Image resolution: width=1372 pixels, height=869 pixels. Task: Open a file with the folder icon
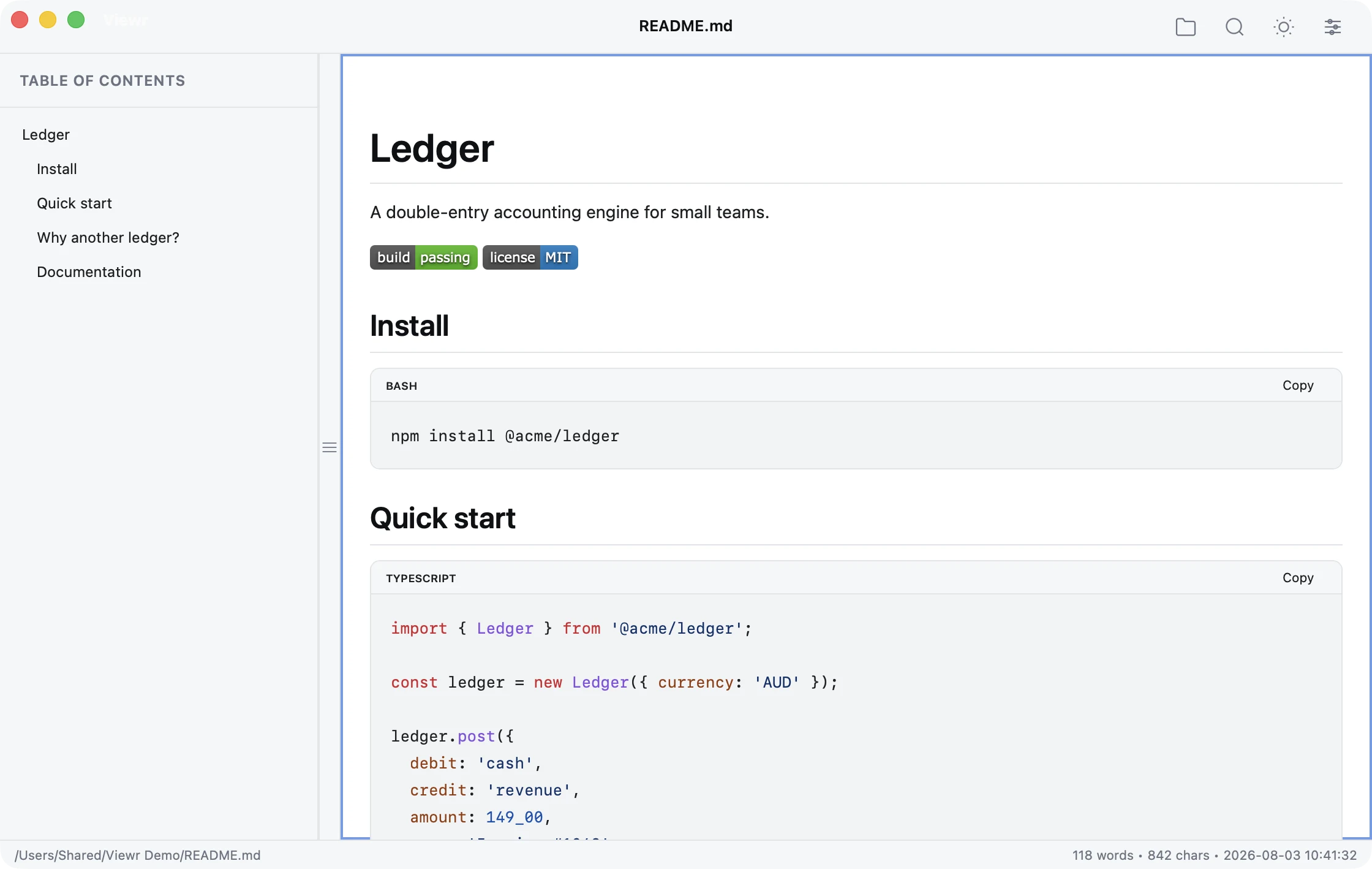point(1185,27)
